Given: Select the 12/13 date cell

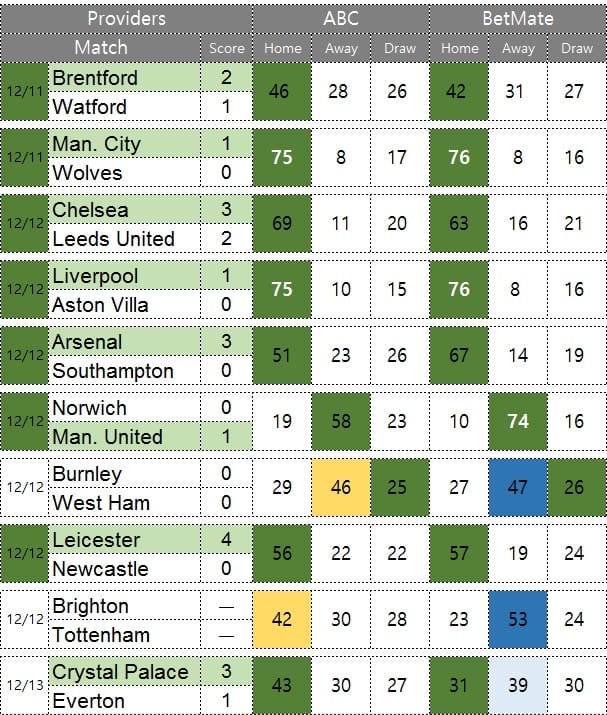Looking at the screenshot, I should (x=25, y=685).
